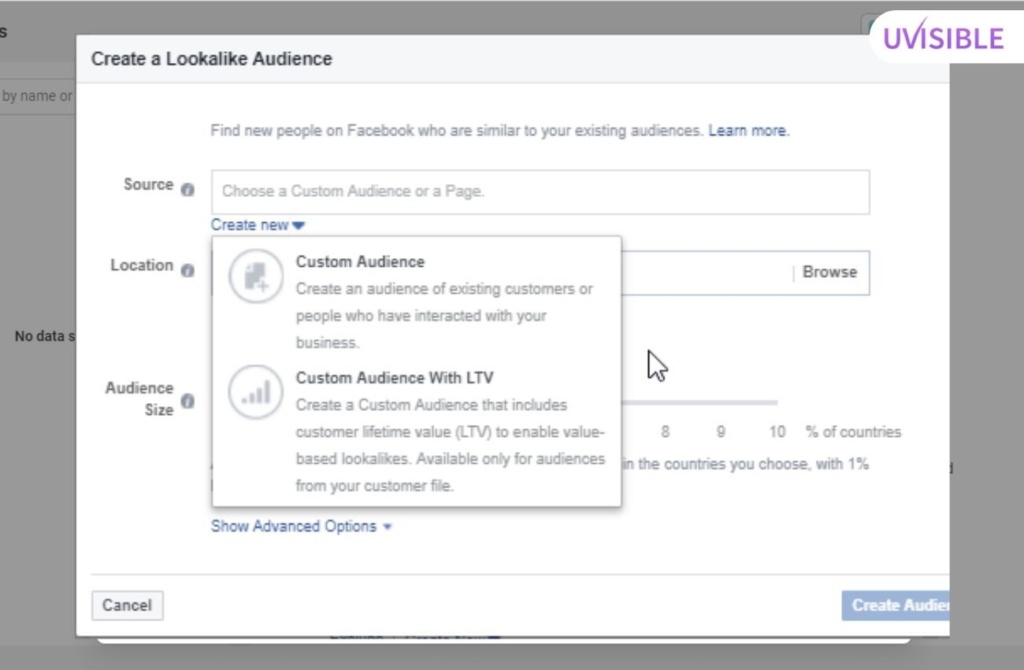This screenshot has height=670, width=1024.
Task: Expand Show Advanced Options
Action: click(301, 526)
